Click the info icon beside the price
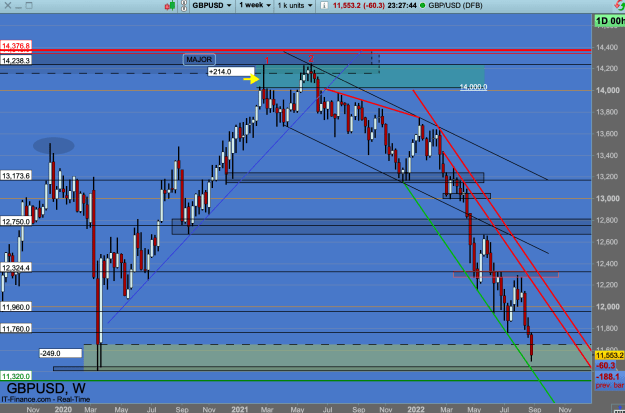625x413 pixels. tap(324, 6)
